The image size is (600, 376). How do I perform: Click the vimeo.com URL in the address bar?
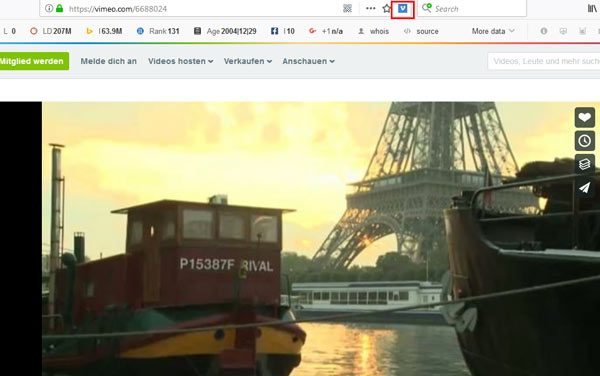(118, 9)
